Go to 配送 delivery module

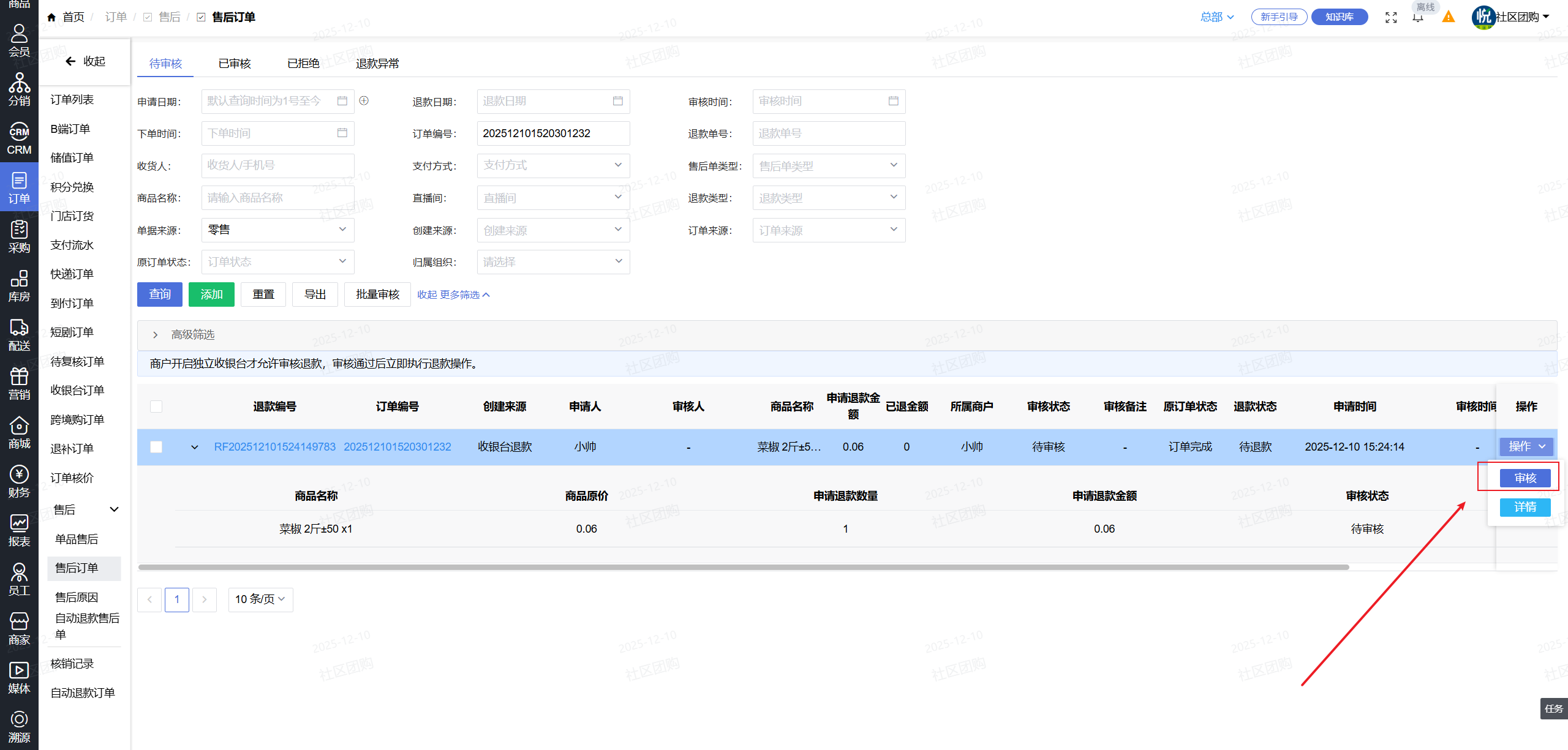(x=19, y=334)
